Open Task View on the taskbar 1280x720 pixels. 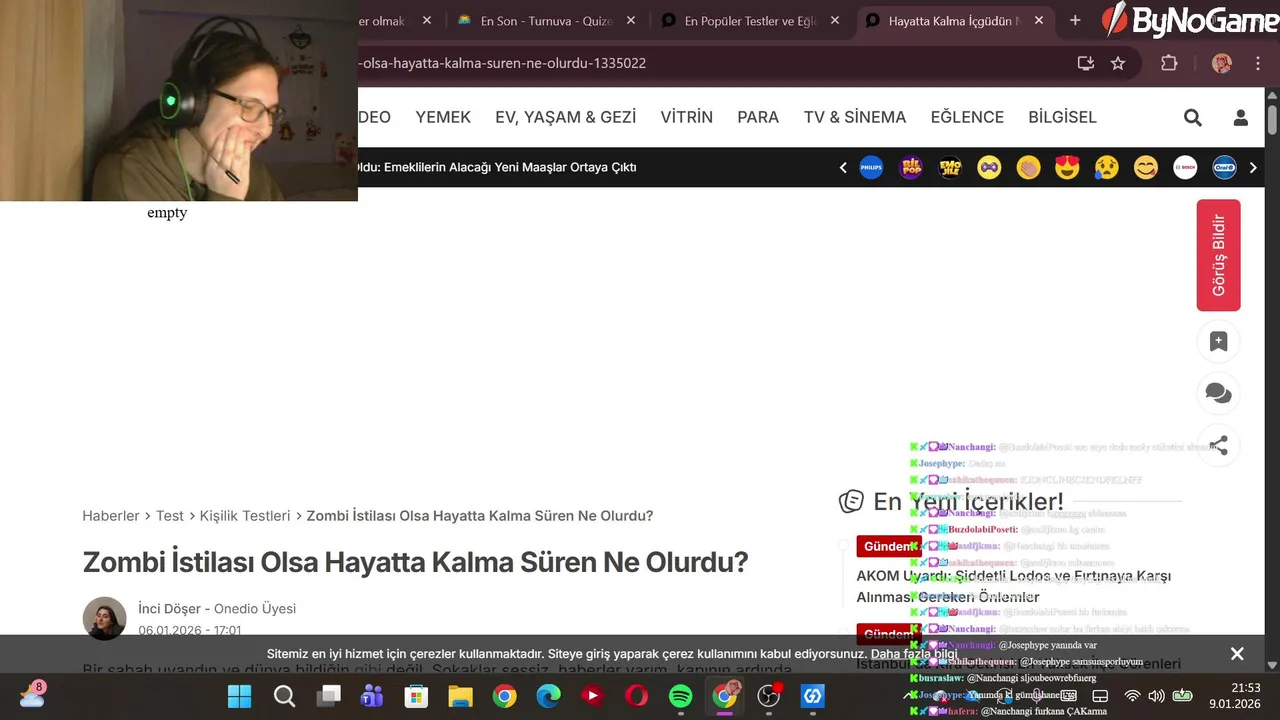[x=328, y=696]
